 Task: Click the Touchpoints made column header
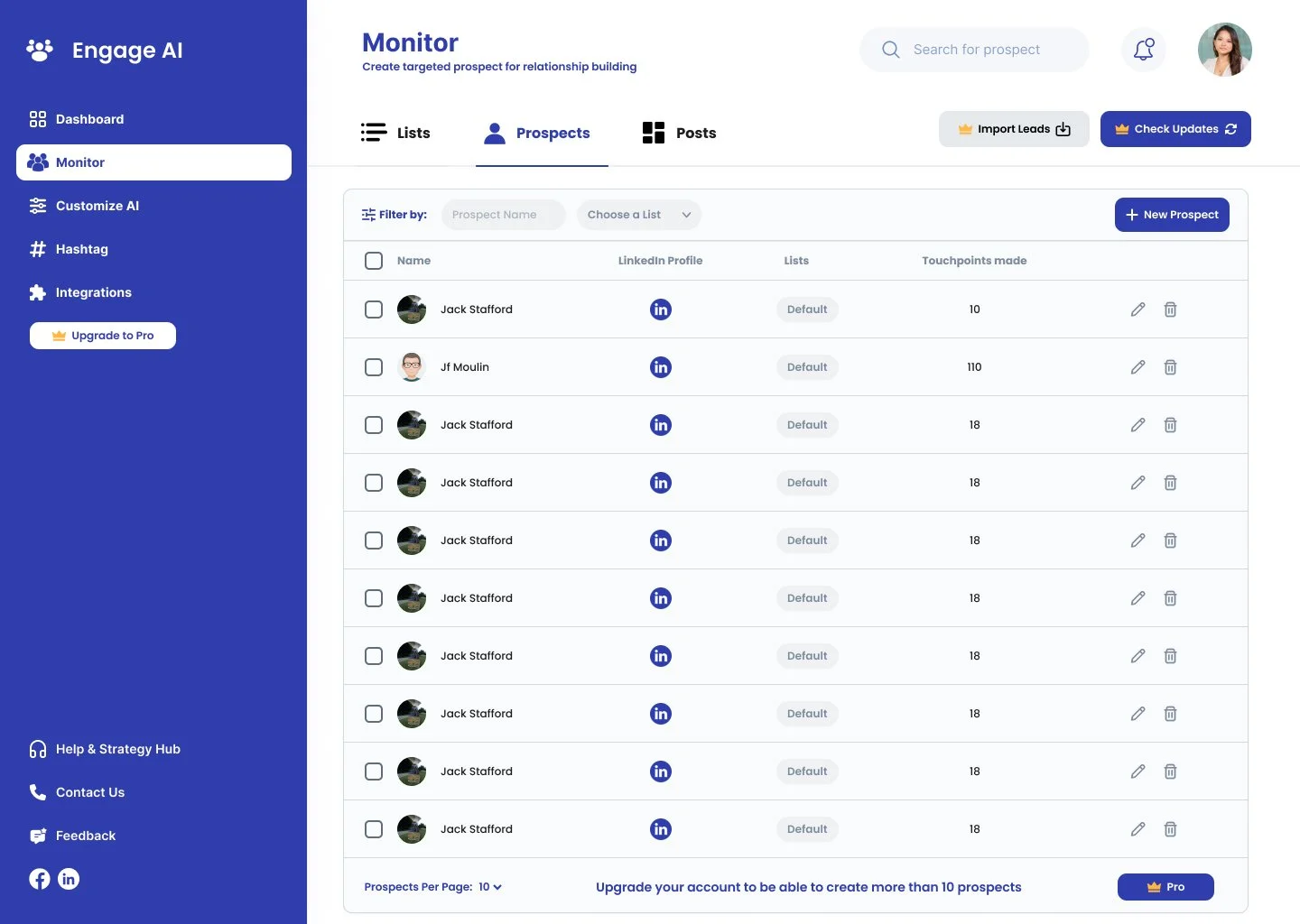click(974, 261)
